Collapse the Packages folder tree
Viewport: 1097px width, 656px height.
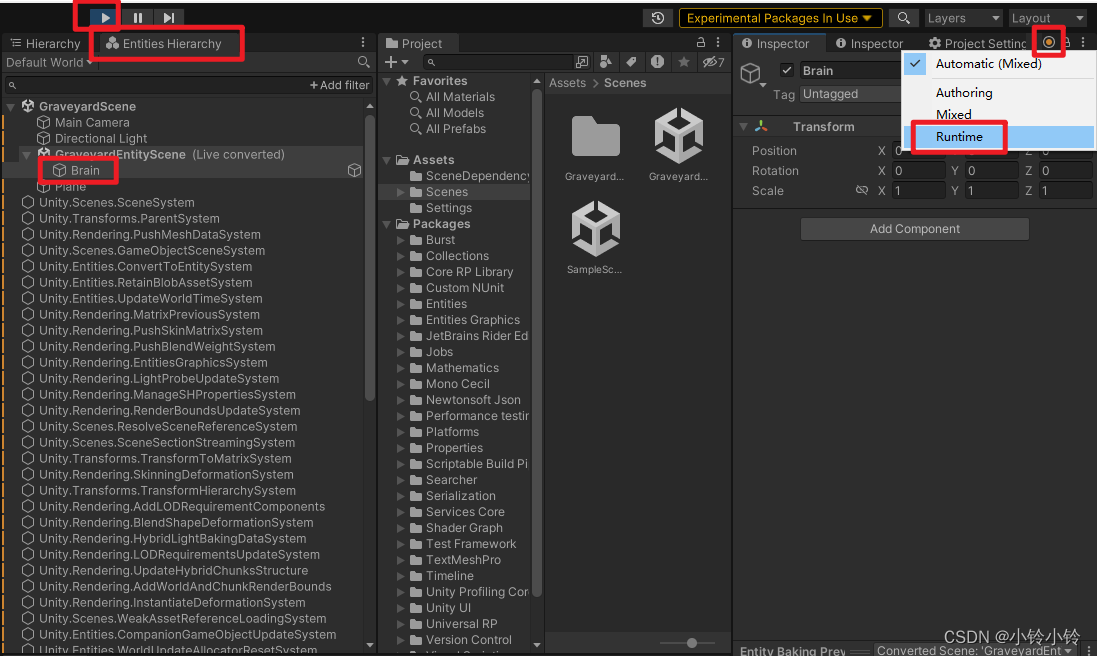tap(387, 224)
